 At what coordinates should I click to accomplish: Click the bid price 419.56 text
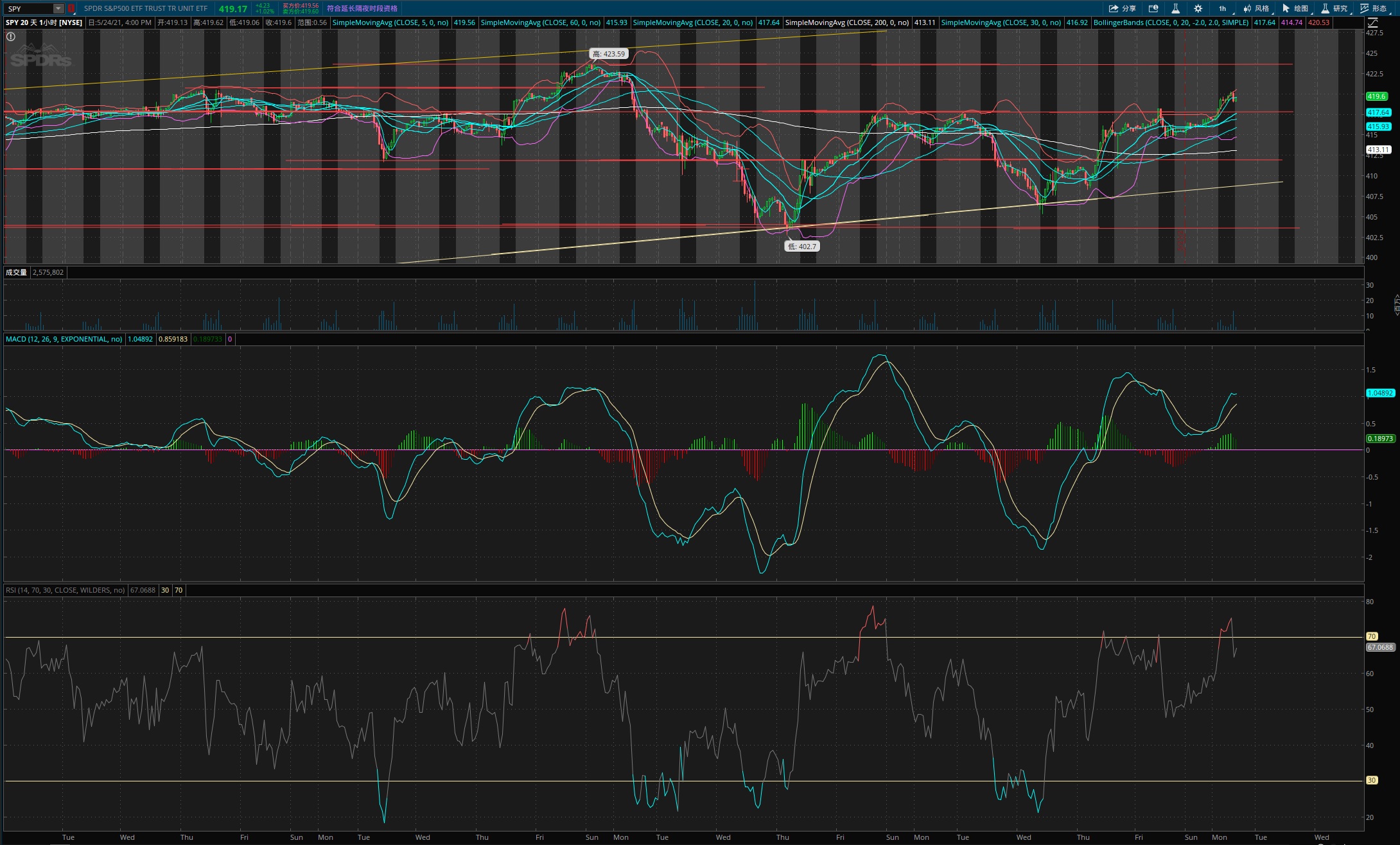(301, 6)
